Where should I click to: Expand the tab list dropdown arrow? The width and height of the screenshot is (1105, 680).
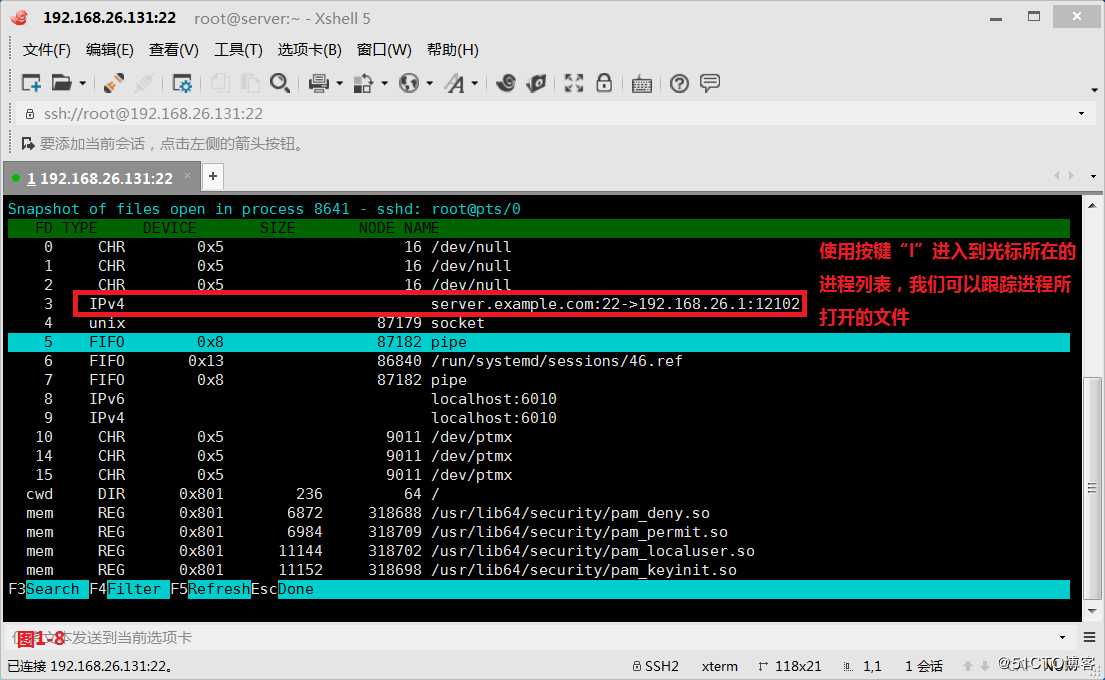[1092, 176]
